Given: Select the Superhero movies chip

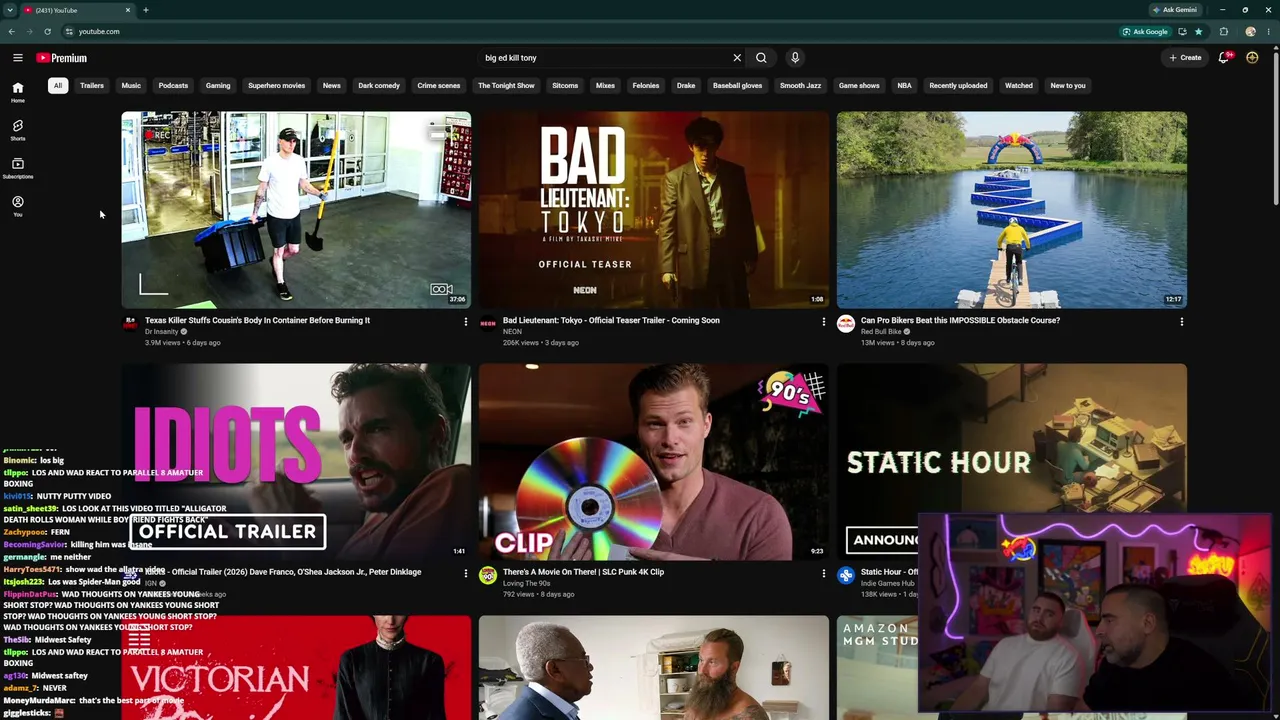Looking at the screenshot, I should click(277, 86).
